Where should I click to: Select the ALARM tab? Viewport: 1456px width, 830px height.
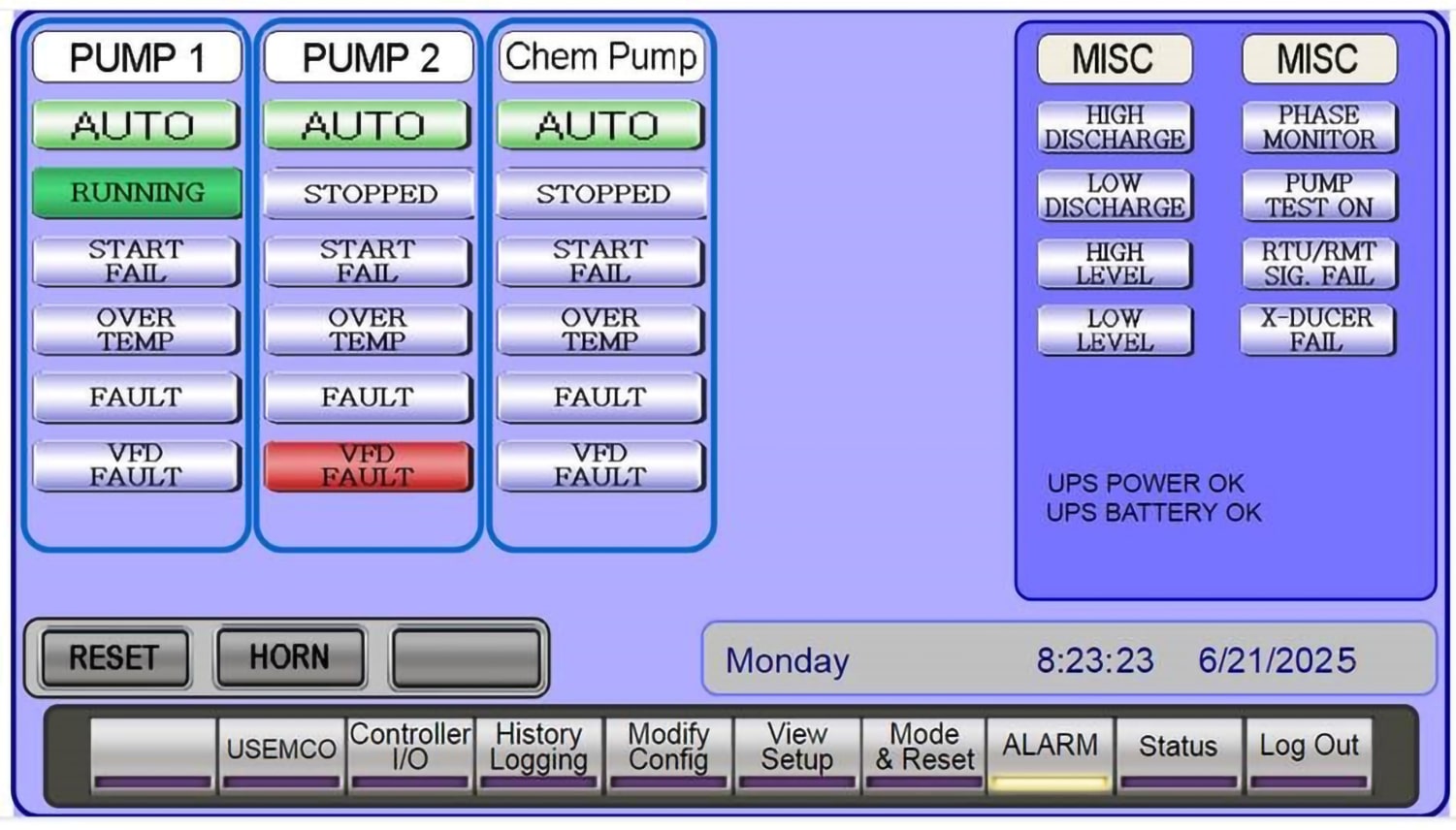1051,755
